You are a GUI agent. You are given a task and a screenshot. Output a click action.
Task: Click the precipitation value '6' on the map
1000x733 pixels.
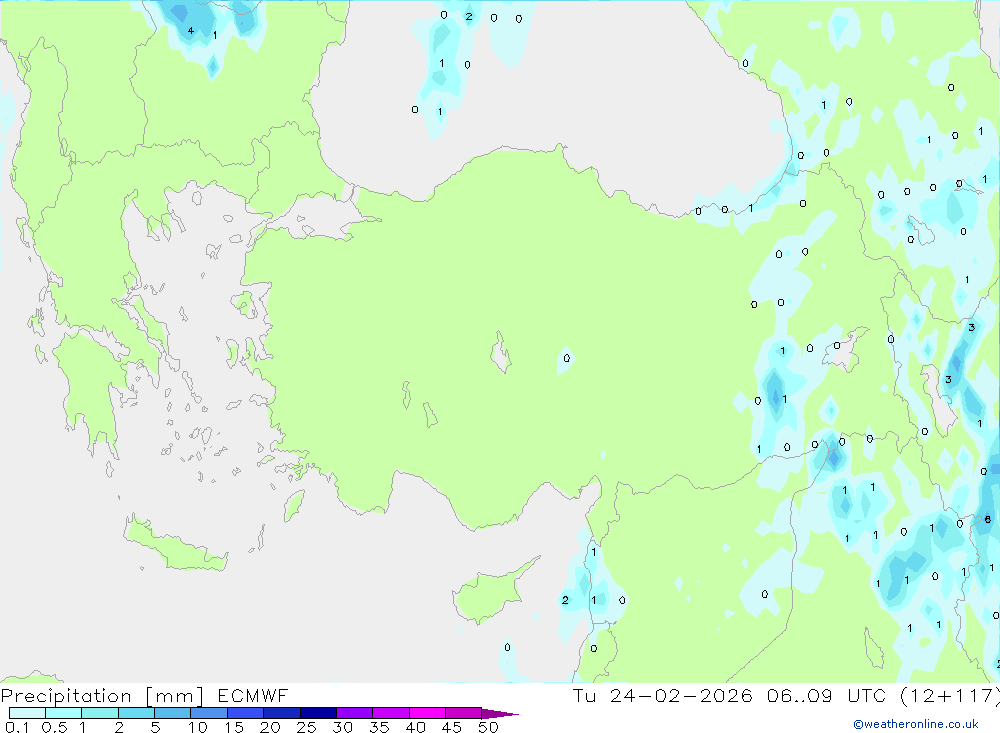(987, 519)
